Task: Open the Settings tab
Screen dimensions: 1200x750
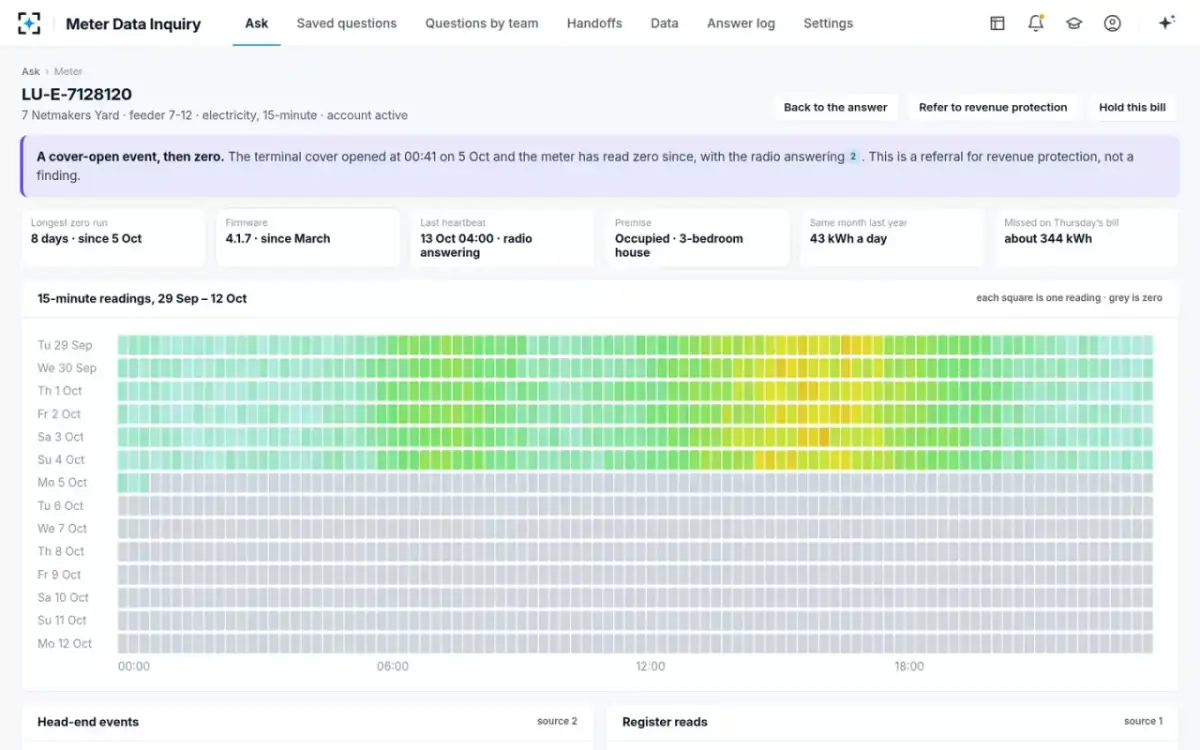Action: point(828,23)
